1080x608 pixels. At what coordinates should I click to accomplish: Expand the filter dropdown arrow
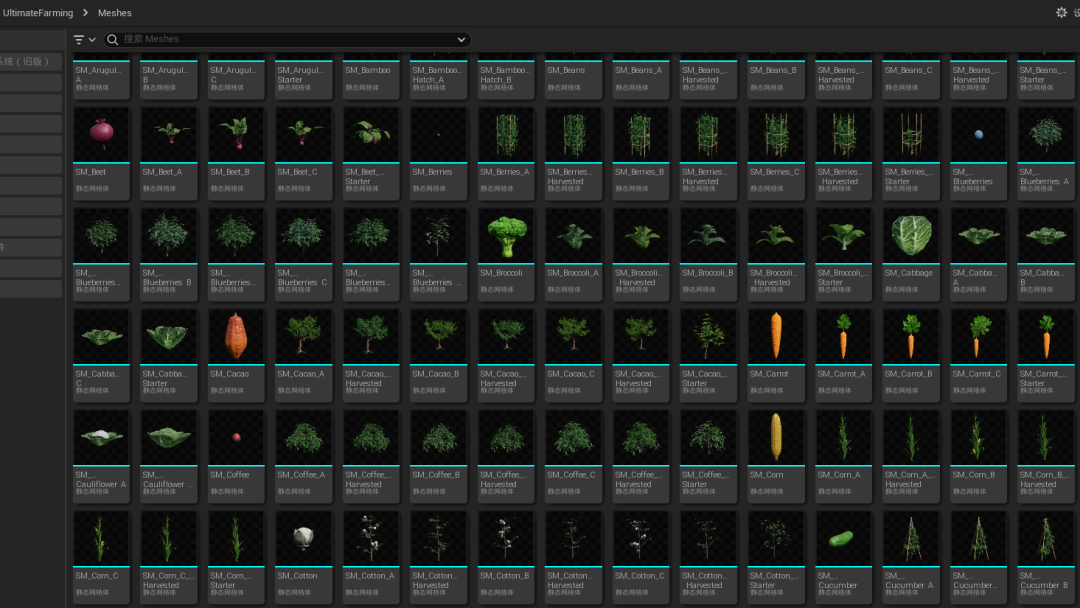(x=92, y=40)
